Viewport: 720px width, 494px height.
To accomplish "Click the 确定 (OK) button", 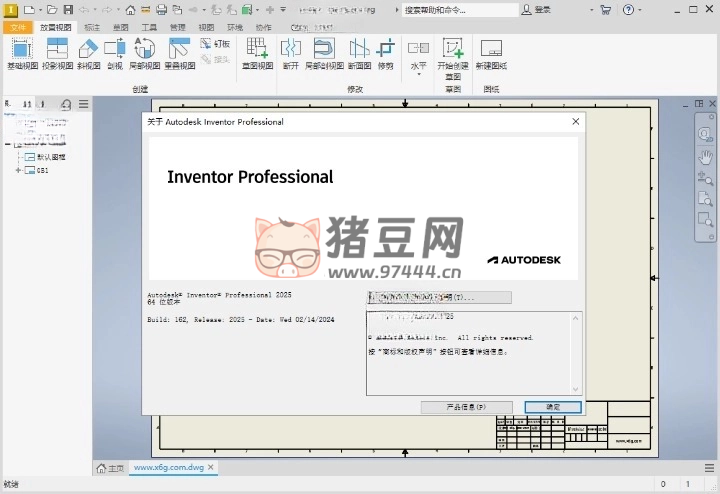I will [552, 407].
